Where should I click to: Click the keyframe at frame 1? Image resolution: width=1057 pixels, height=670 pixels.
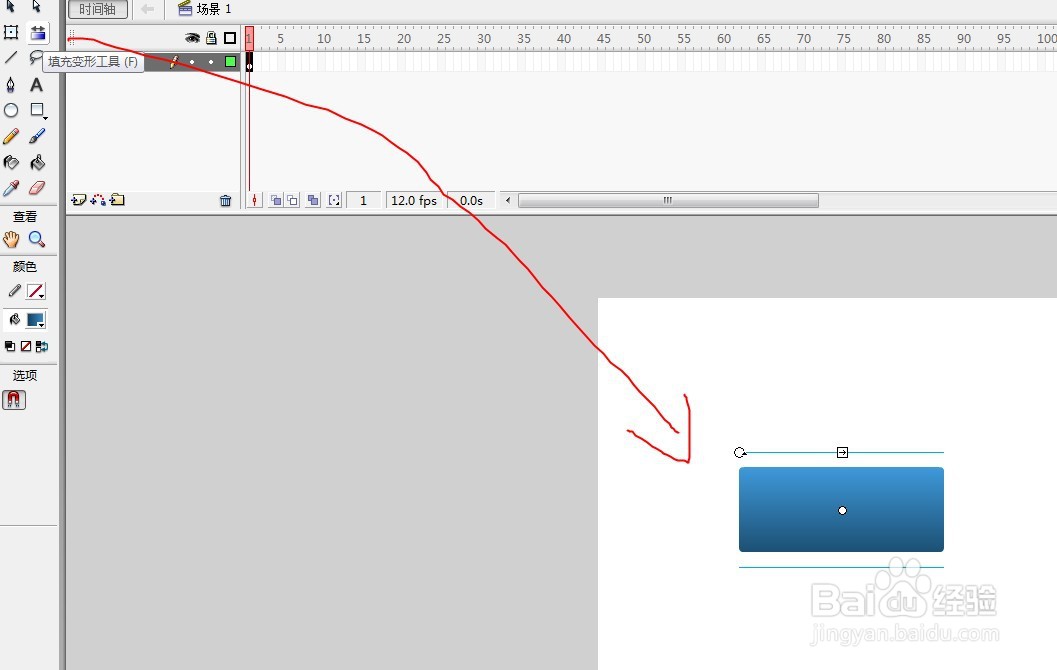[249, 63]
